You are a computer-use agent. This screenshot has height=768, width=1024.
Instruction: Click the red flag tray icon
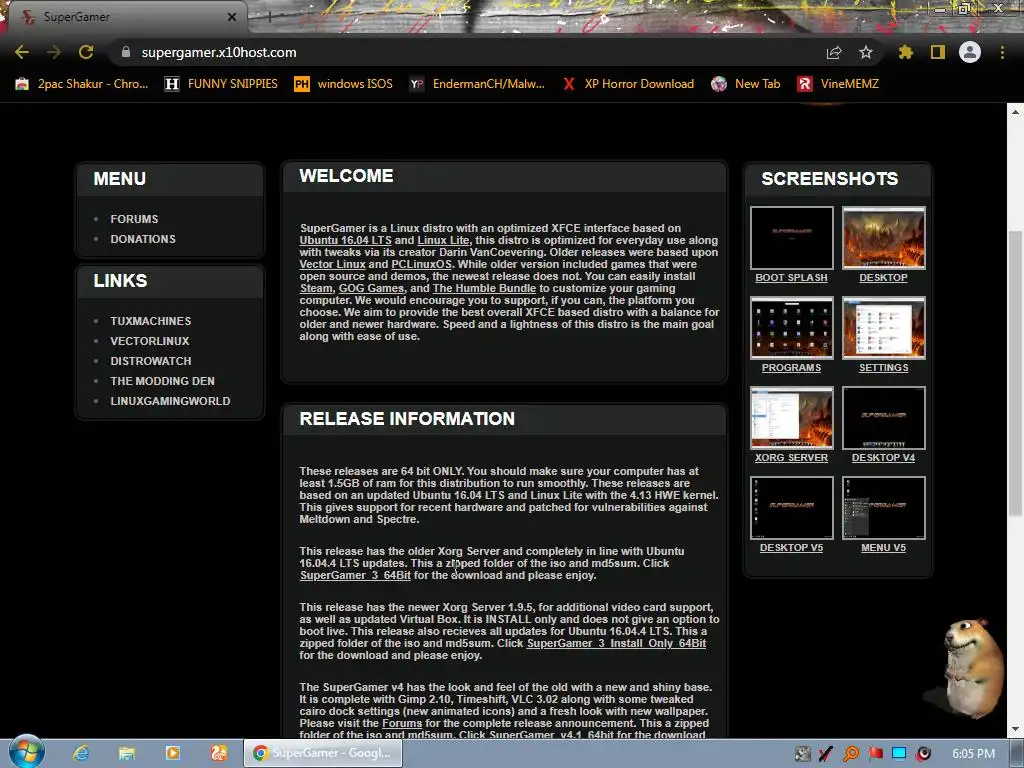coord(875,754)
